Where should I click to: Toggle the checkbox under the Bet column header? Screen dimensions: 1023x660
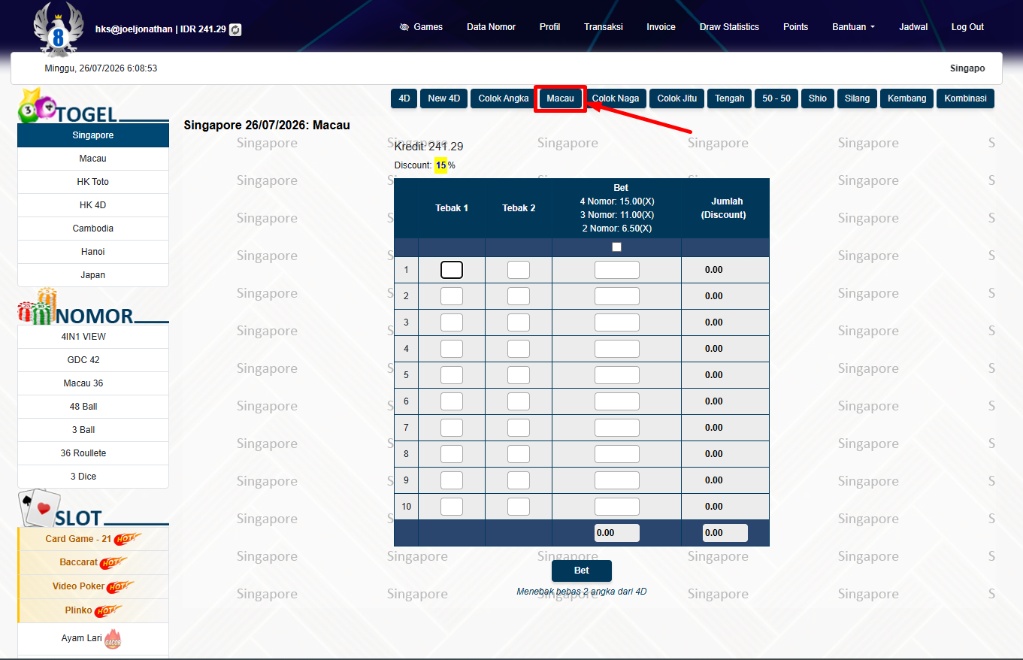tap(617, 247)
